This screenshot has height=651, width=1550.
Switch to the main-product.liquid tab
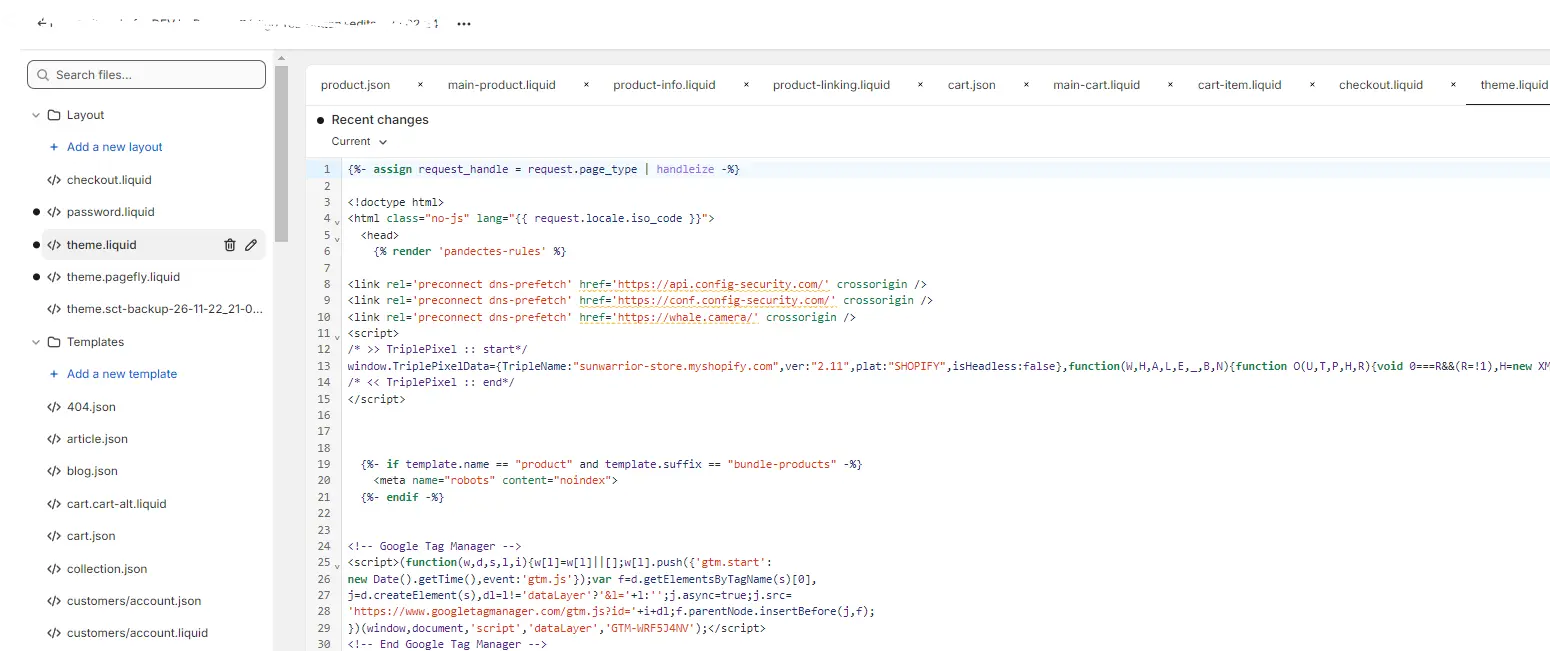(x=502, y=85)
